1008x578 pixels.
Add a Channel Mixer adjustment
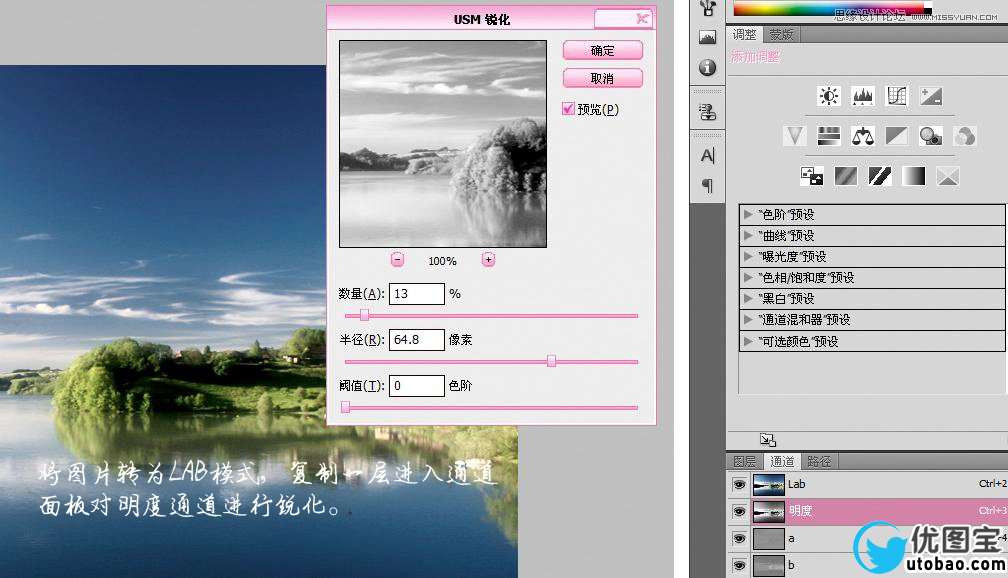pyautogui.click(x=965, y=136)
